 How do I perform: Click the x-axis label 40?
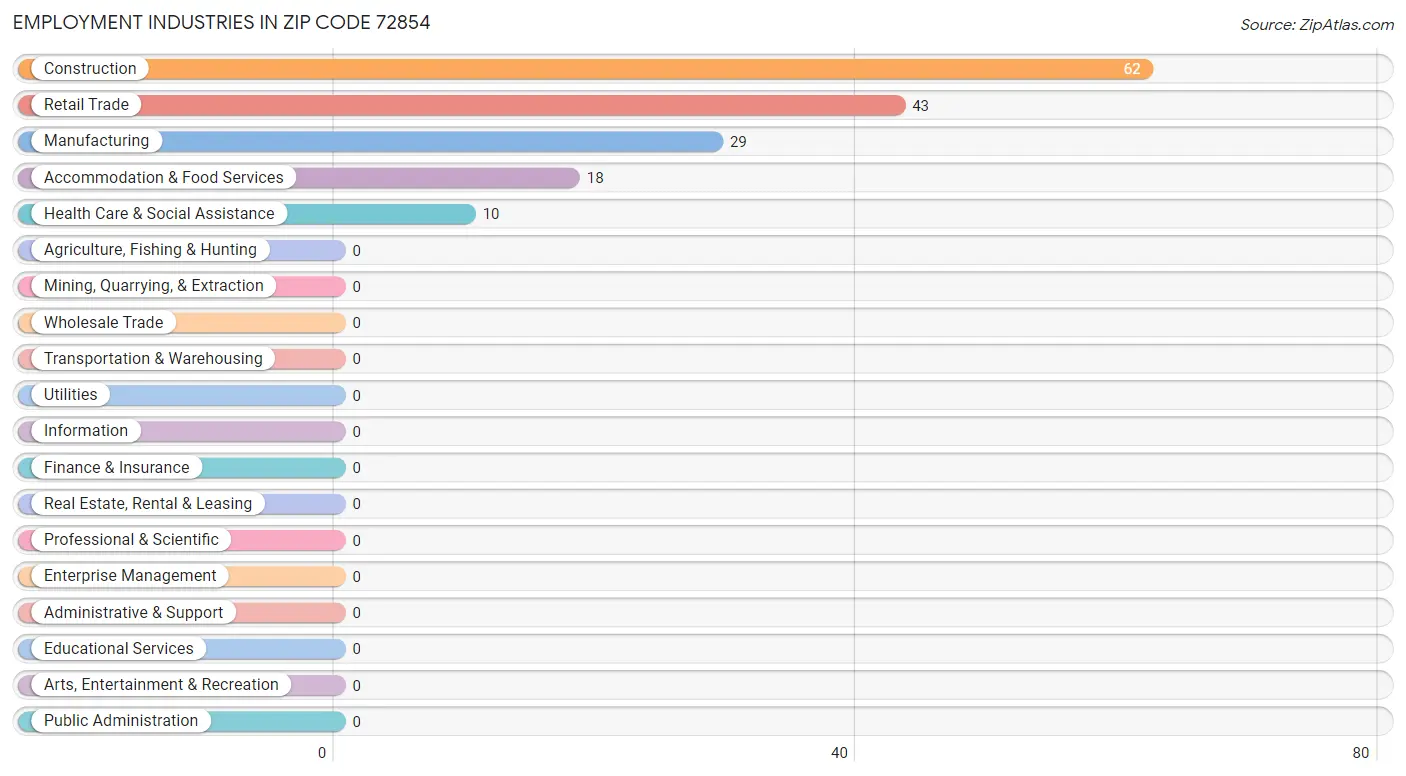click(x=840, y=753)
